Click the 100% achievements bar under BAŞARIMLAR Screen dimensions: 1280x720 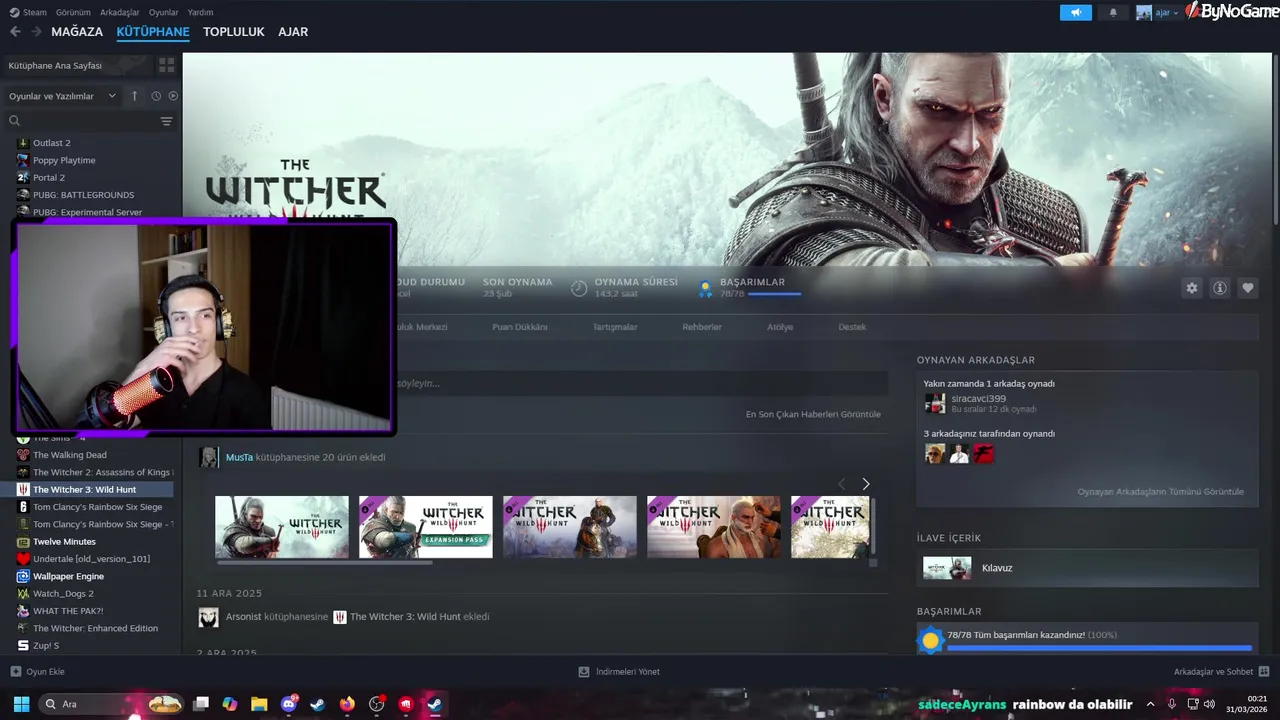(1099, 648)
